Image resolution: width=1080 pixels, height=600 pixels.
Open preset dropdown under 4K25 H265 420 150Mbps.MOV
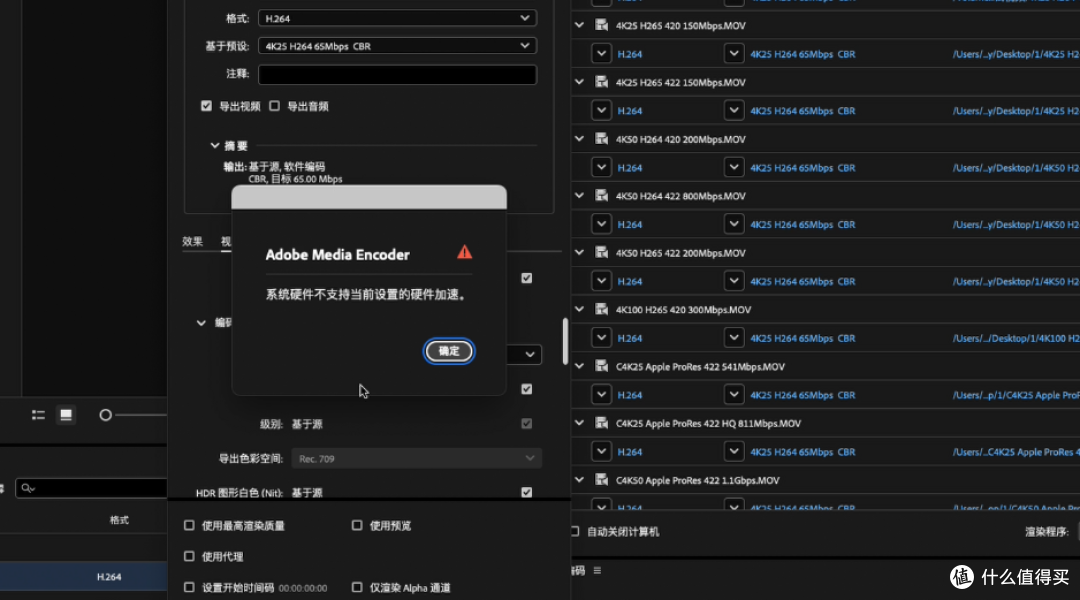pos(734,54)
